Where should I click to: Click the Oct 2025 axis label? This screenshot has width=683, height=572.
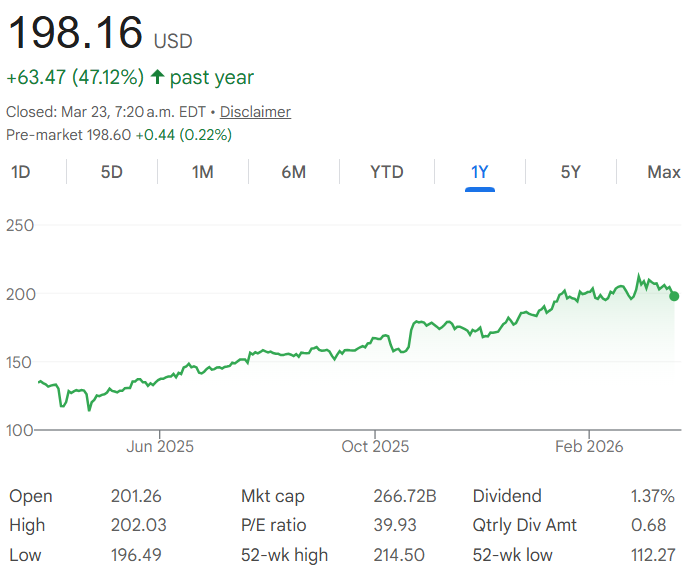pos(375,447)
